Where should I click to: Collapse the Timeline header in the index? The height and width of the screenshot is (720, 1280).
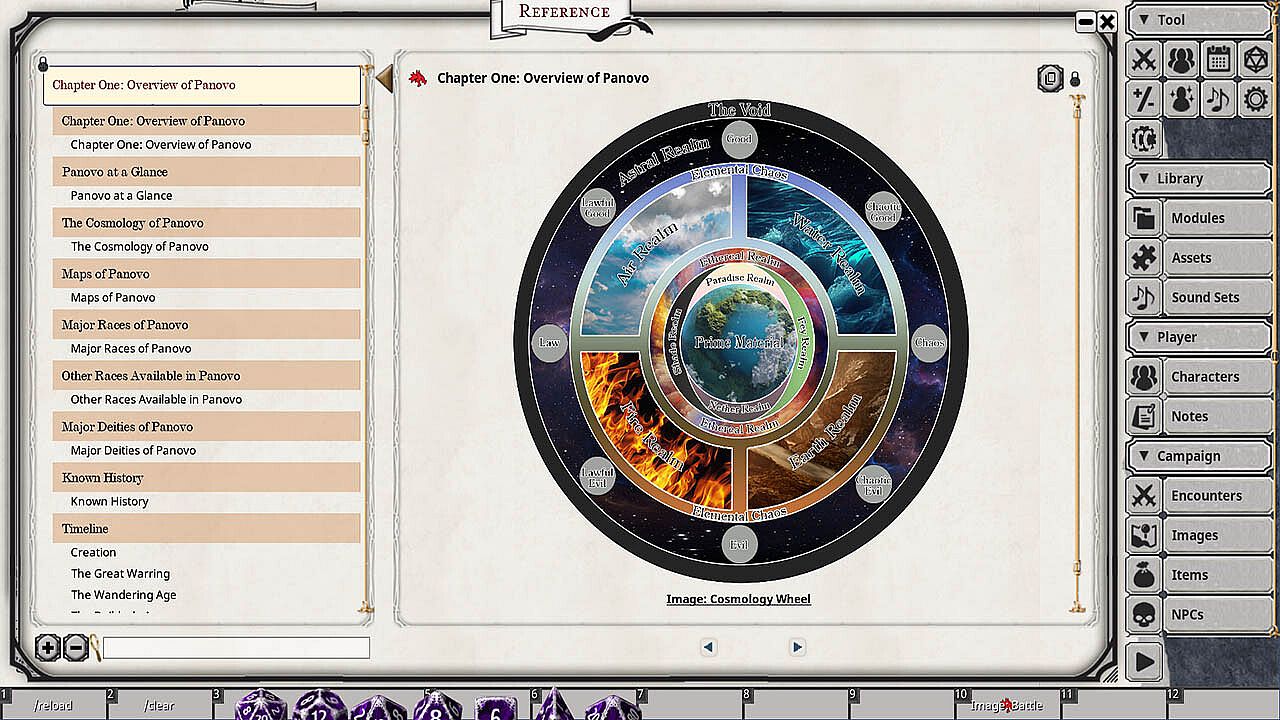point(206,528)
